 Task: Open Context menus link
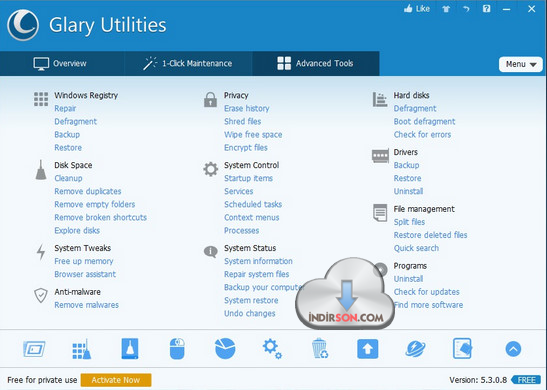pos(252,217)
